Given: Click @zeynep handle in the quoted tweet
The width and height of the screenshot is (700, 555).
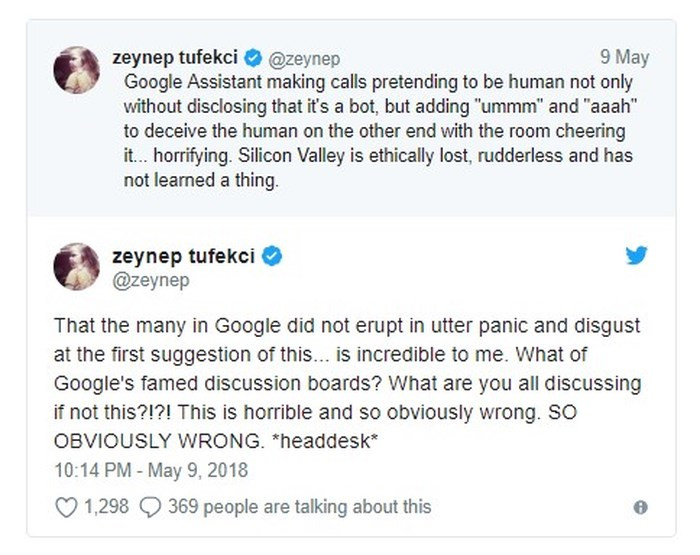Looking at the screenshot, I should (301, 59).
